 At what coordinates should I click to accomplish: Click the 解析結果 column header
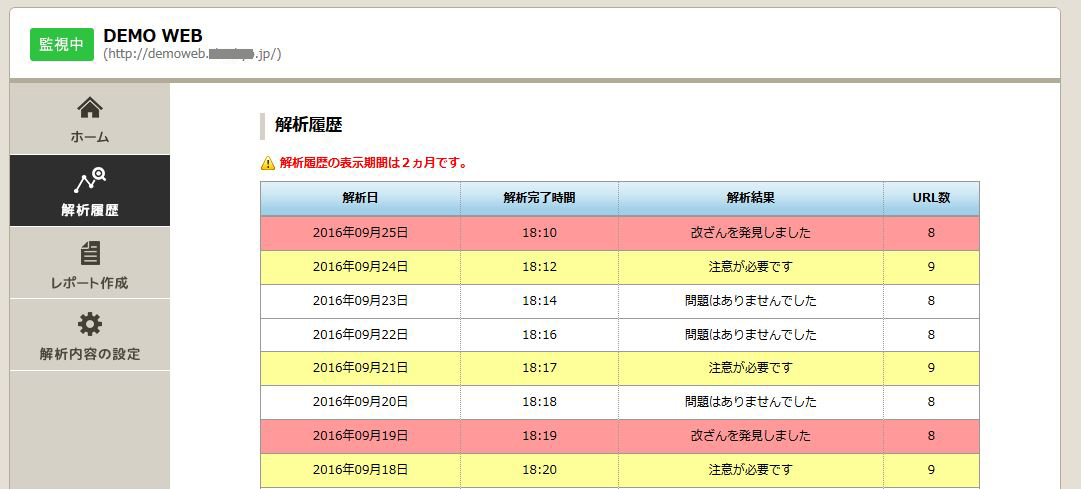(x=750, y=198)
